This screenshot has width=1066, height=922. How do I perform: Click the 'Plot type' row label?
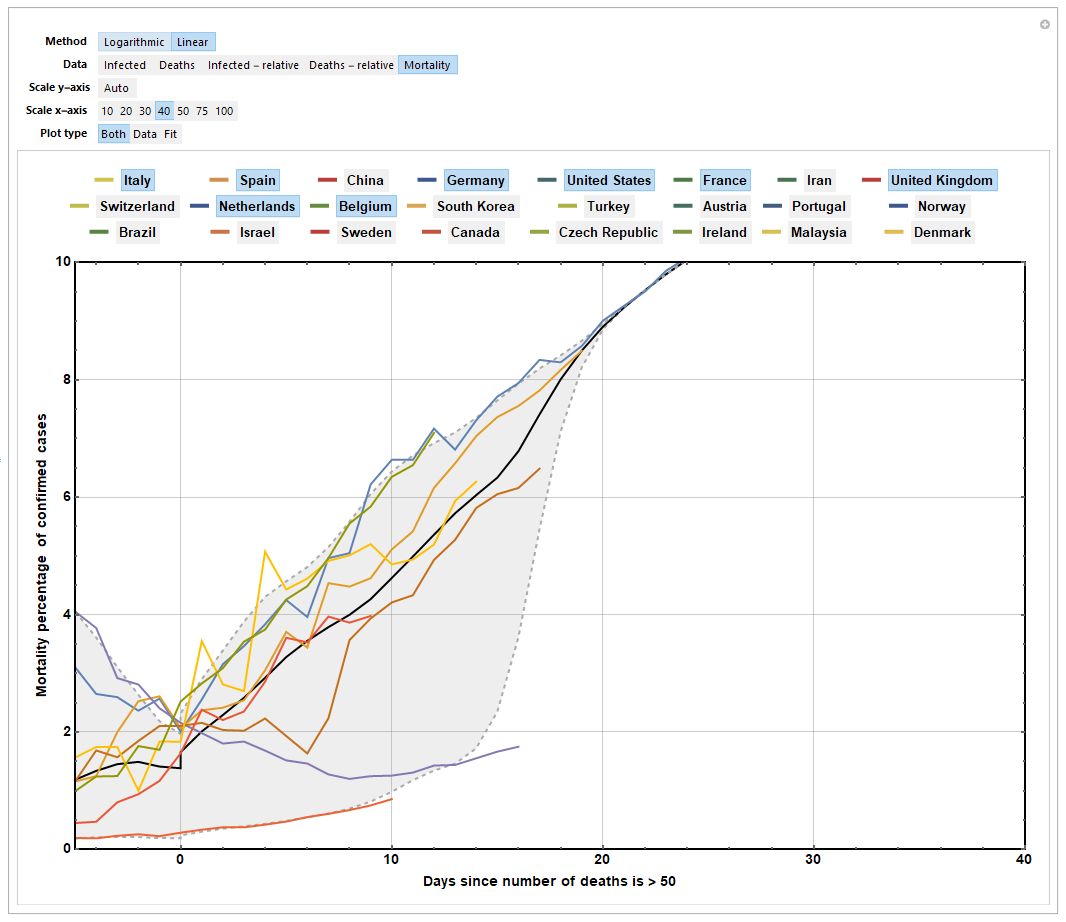pos(63,134)
